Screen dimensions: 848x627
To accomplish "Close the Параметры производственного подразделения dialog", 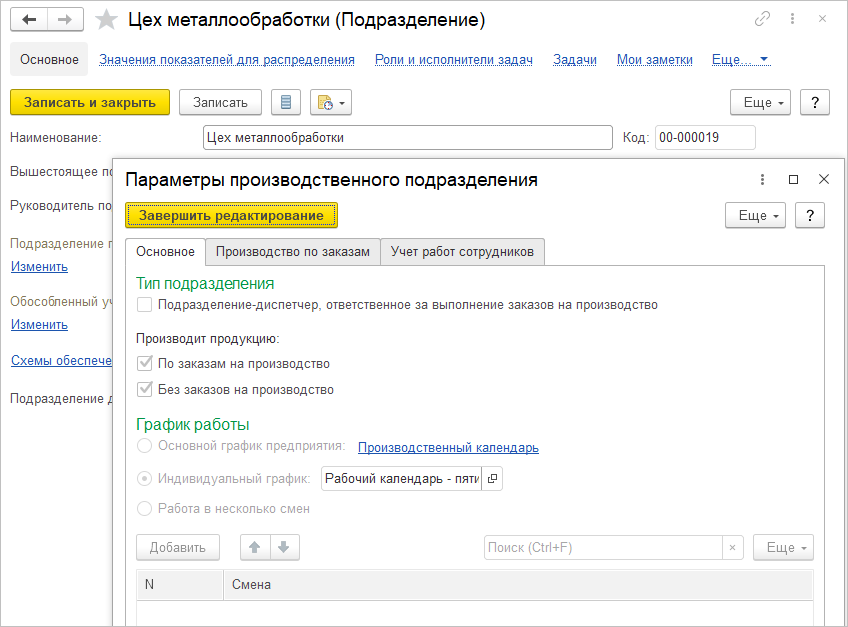I will point(824,180).
